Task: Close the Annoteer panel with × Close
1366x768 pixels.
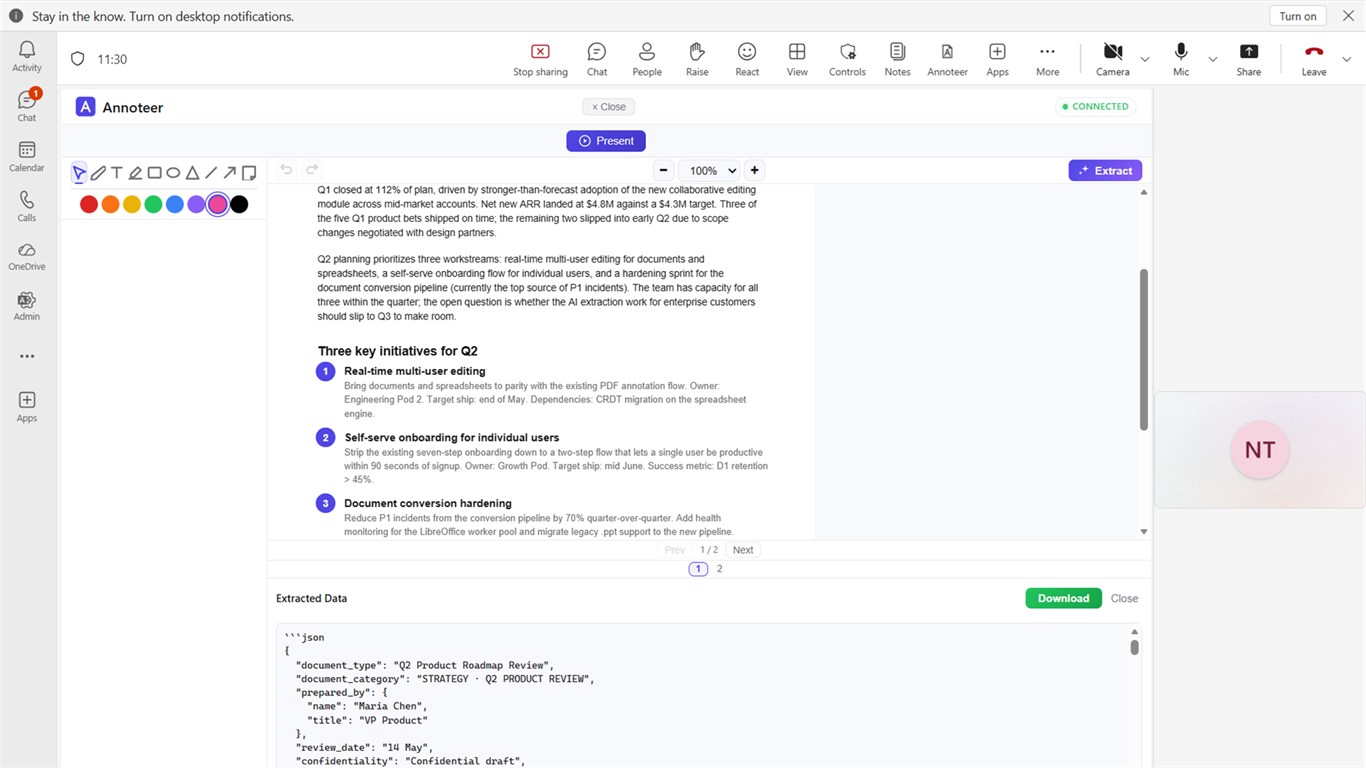Action: tap(609, 106)
